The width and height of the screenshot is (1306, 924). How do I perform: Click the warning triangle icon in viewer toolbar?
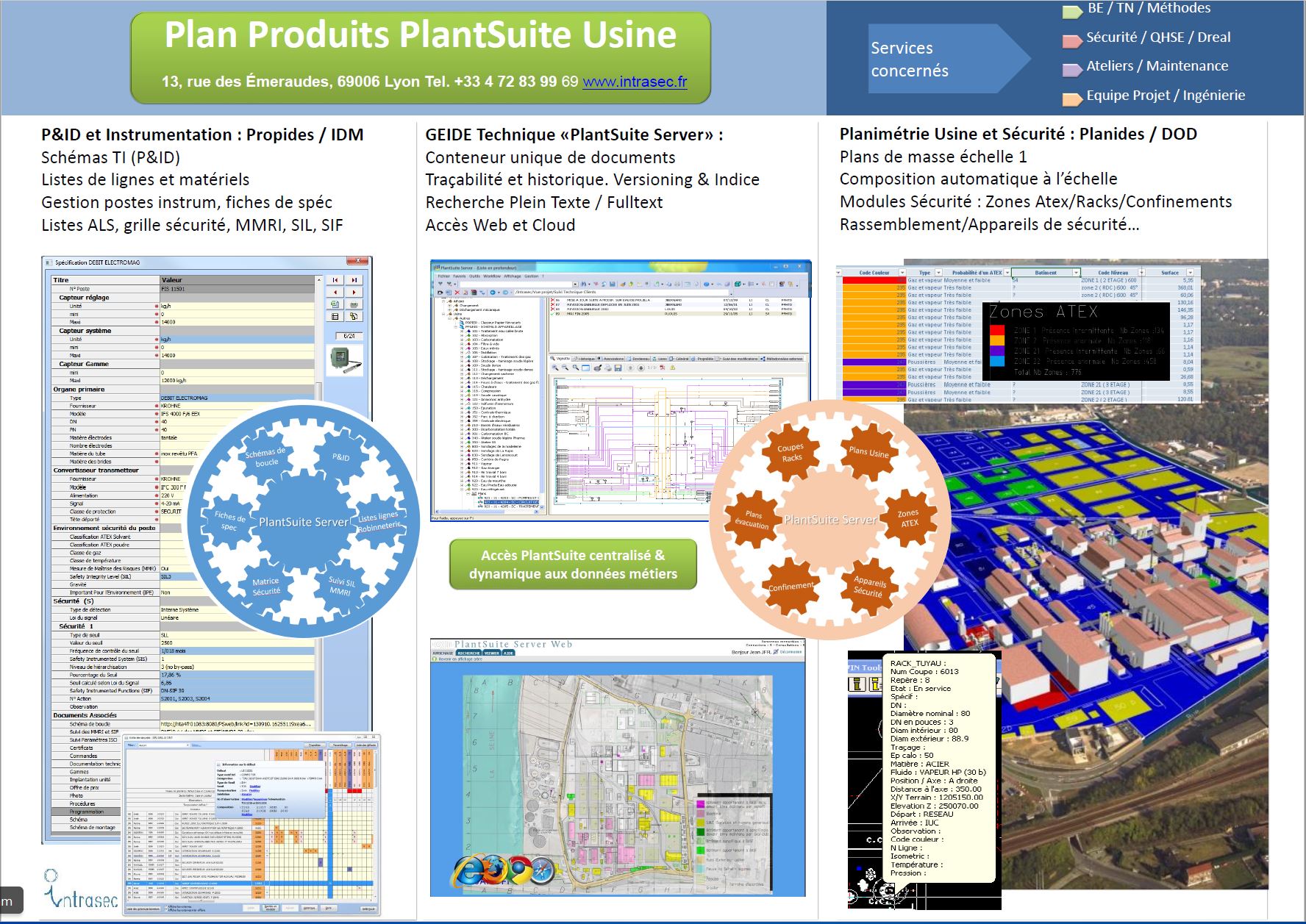(673, 368)
